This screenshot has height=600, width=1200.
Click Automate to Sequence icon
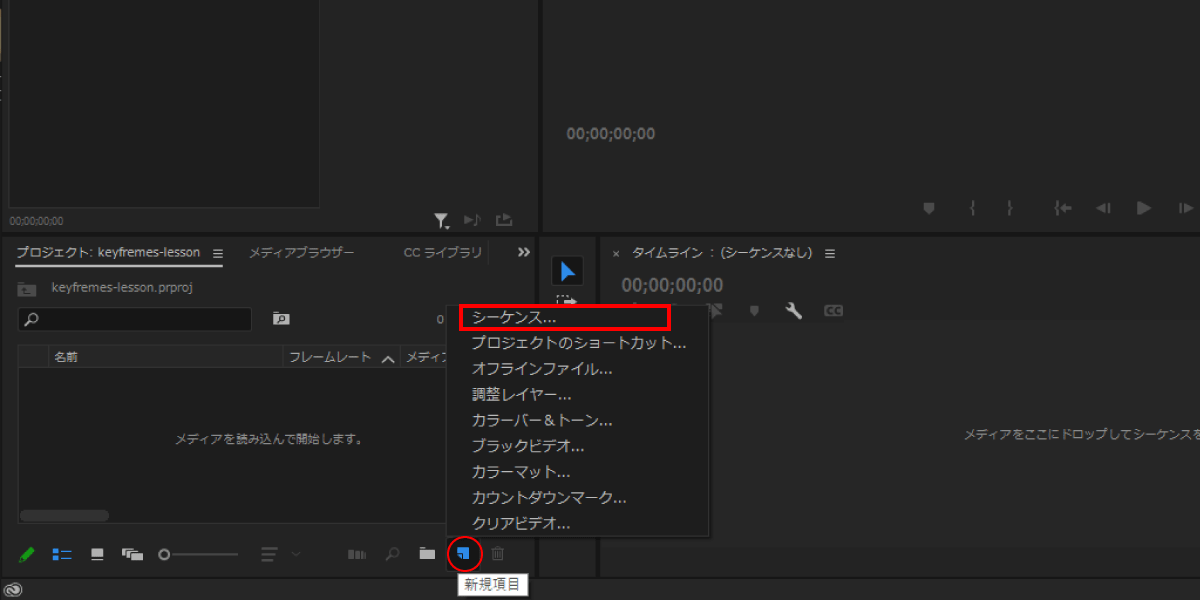click(x=357, y=553)
